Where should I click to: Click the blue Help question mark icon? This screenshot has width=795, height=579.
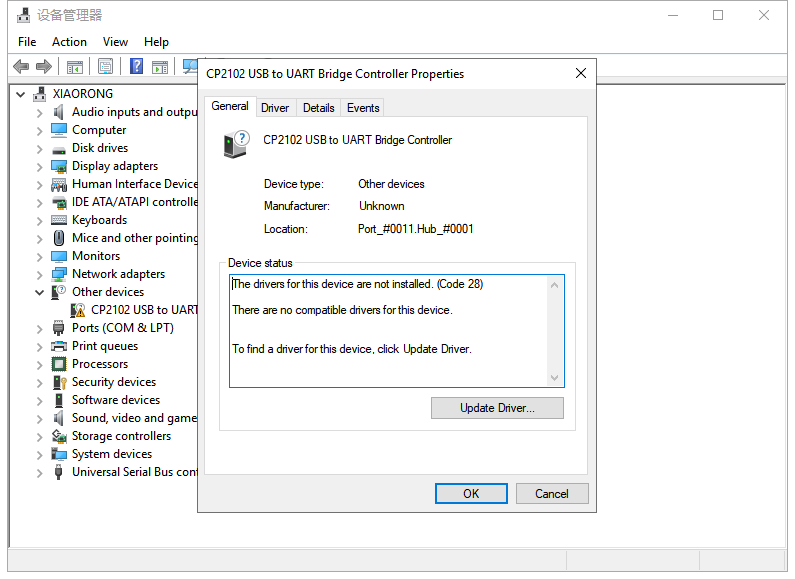click(136, 67)
